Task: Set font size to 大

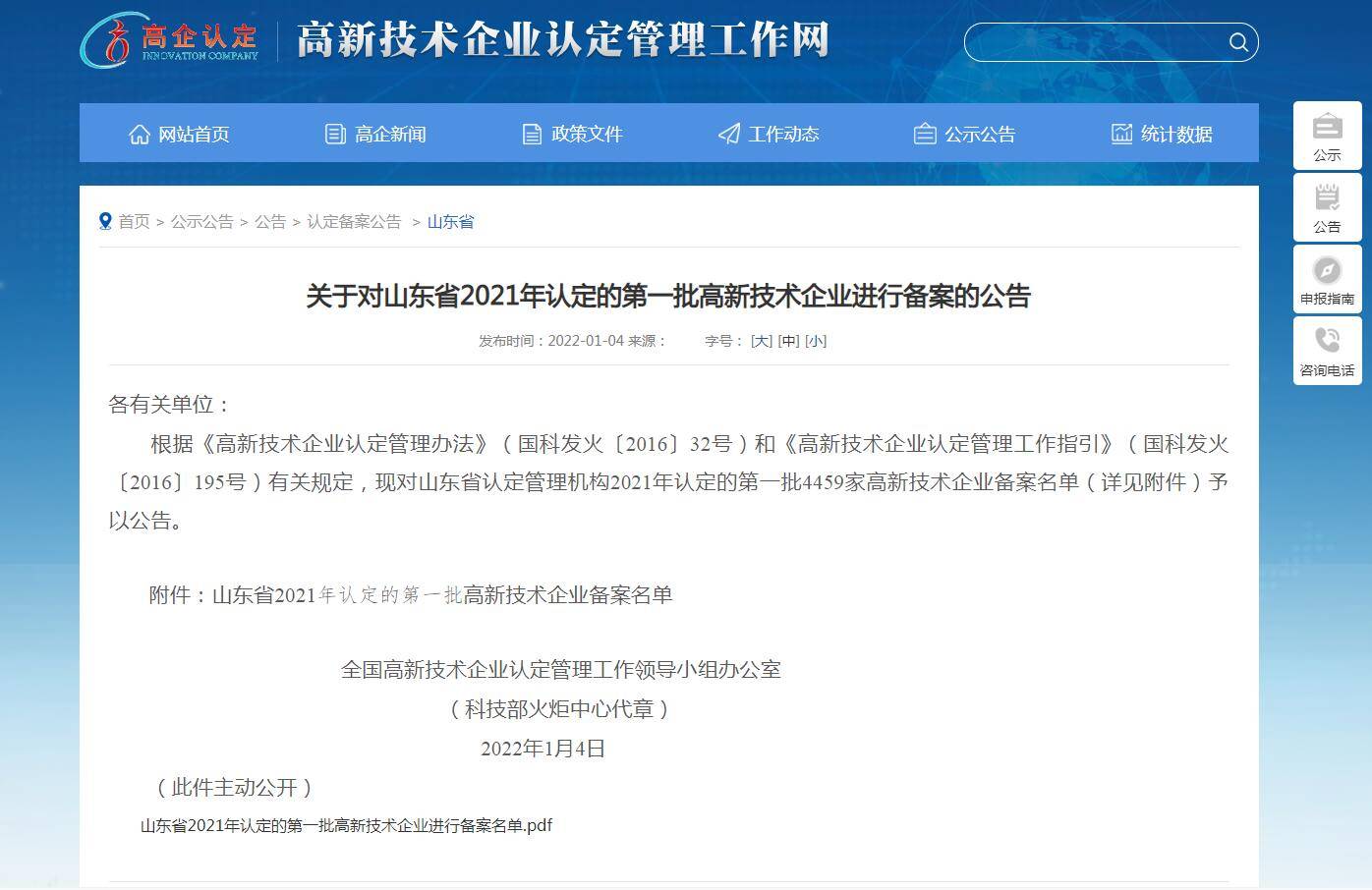Action: pyautogui.click(x=762, y=341)
